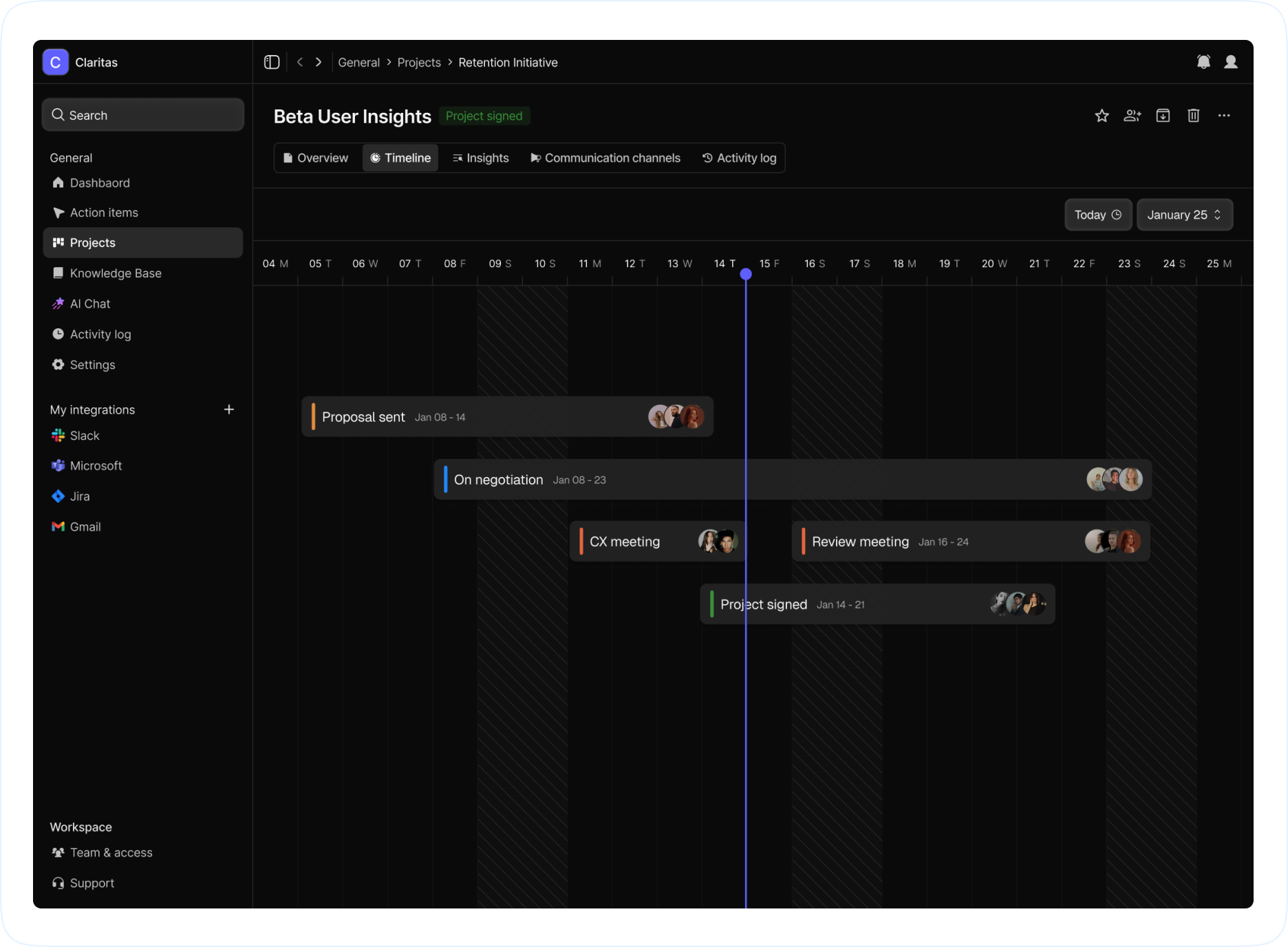The height and width of the screenshot is (947, 1288).
Task: Click avatars on On negotiation bar
Action: pyautogui.click(x=1115, y=479)
